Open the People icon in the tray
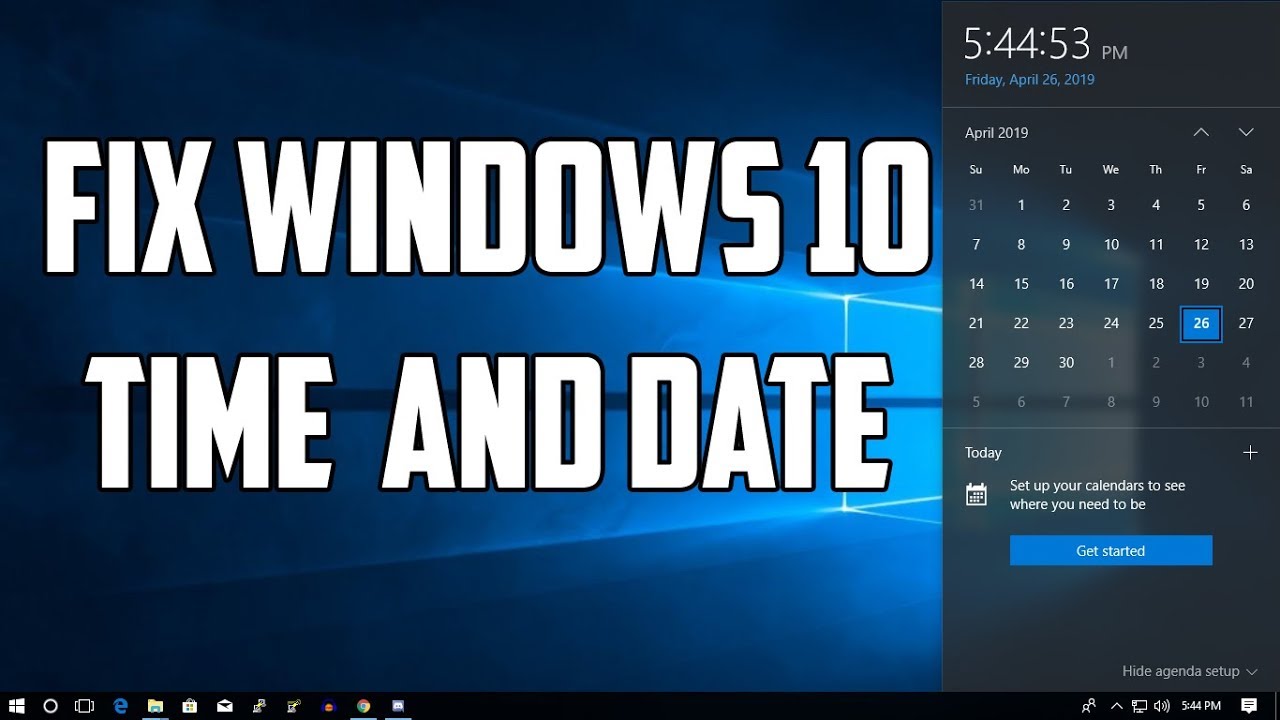 [1089, 706]
